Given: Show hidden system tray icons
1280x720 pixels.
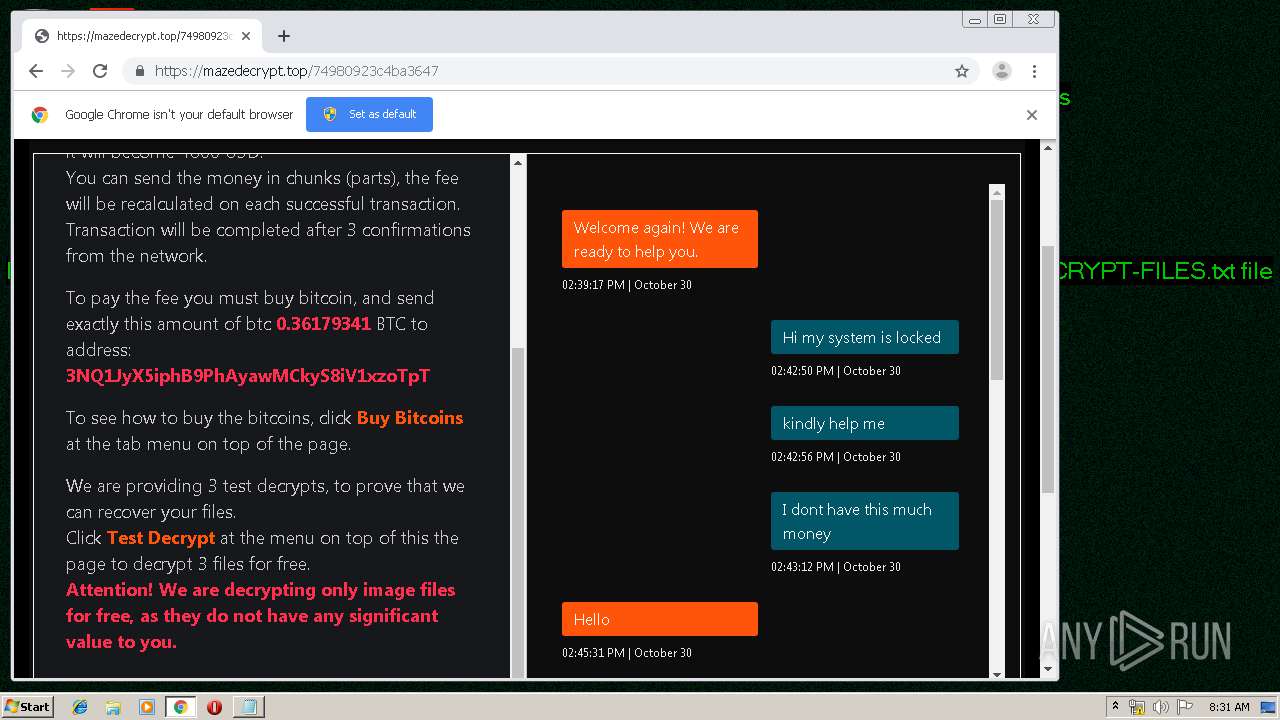Looking at the screenshot, I should click(1115, 707).
